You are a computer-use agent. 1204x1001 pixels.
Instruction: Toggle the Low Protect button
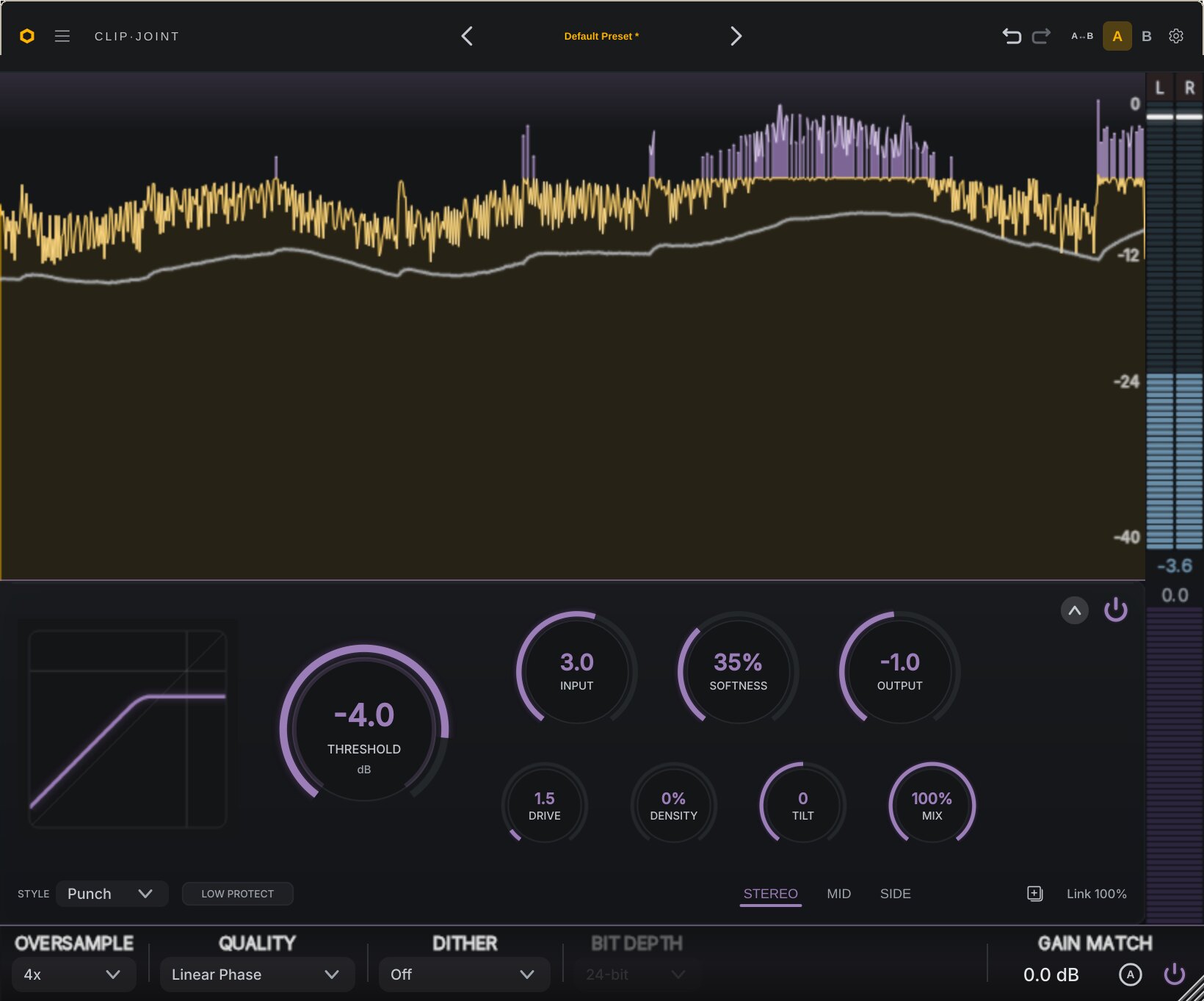point(238,894)
